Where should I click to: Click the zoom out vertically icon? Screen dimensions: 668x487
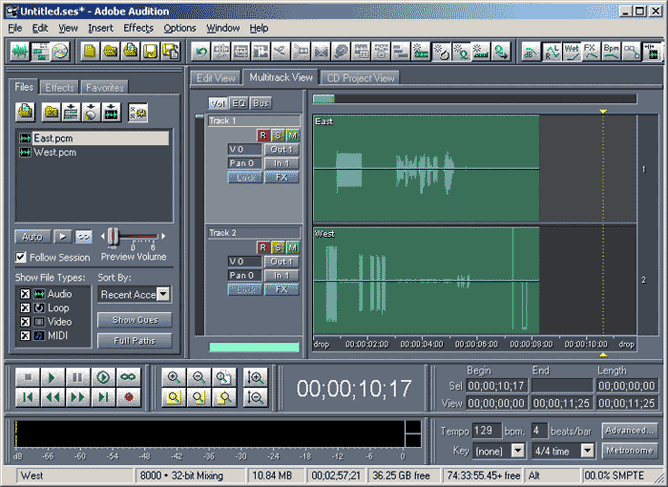[256, 398]
